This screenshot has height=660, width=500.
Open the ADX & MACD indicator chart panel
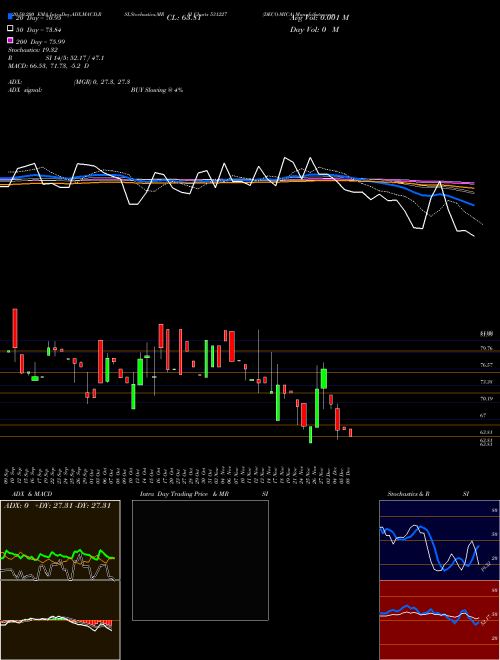pos(60,580)
